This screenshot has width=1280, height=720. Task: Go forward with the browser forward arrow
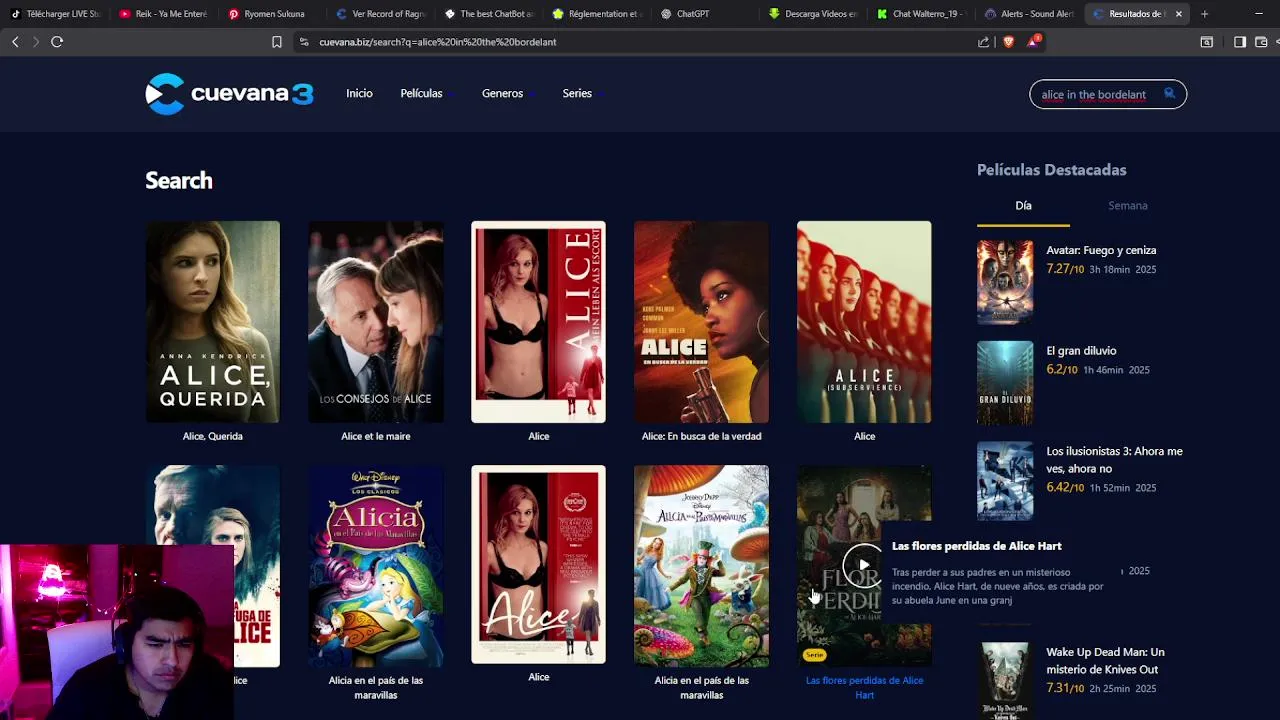point(36,42)
